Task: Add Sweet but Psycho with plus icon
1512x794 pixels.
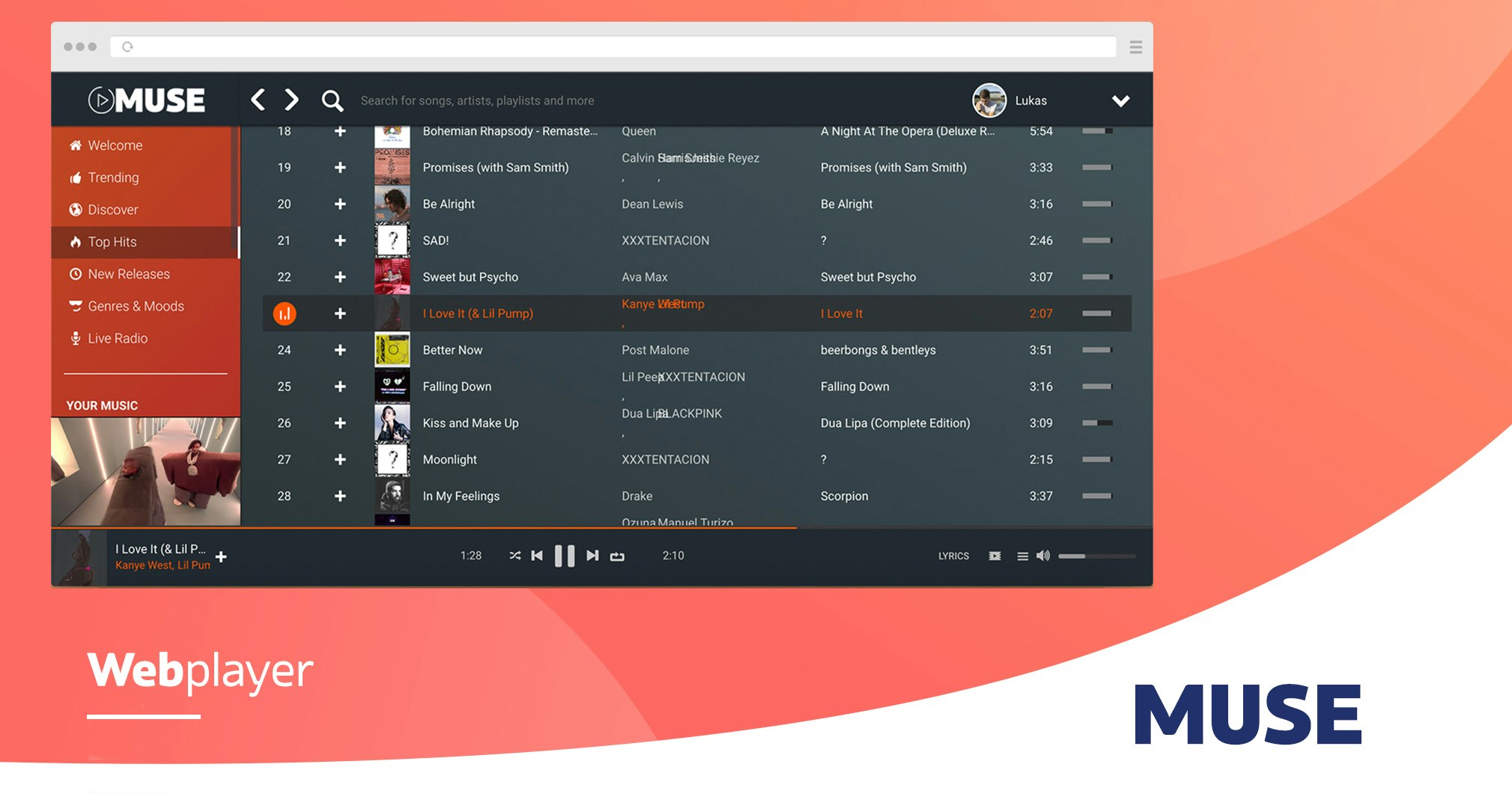Action: [x=340, y=277]
